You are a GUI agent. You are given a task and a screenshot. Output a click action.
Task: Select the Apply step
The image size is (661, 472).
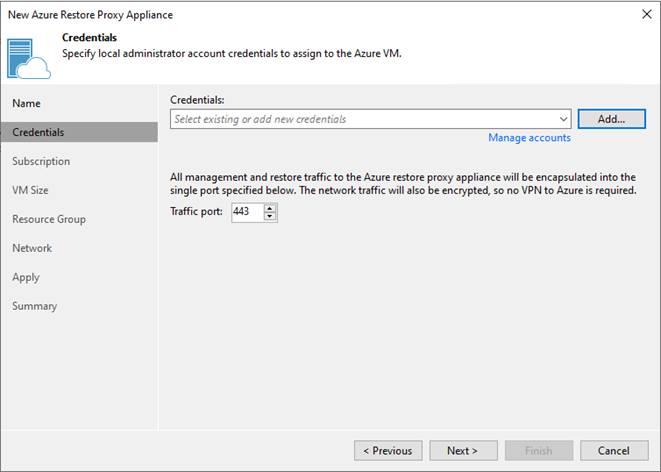pos(26,277)
